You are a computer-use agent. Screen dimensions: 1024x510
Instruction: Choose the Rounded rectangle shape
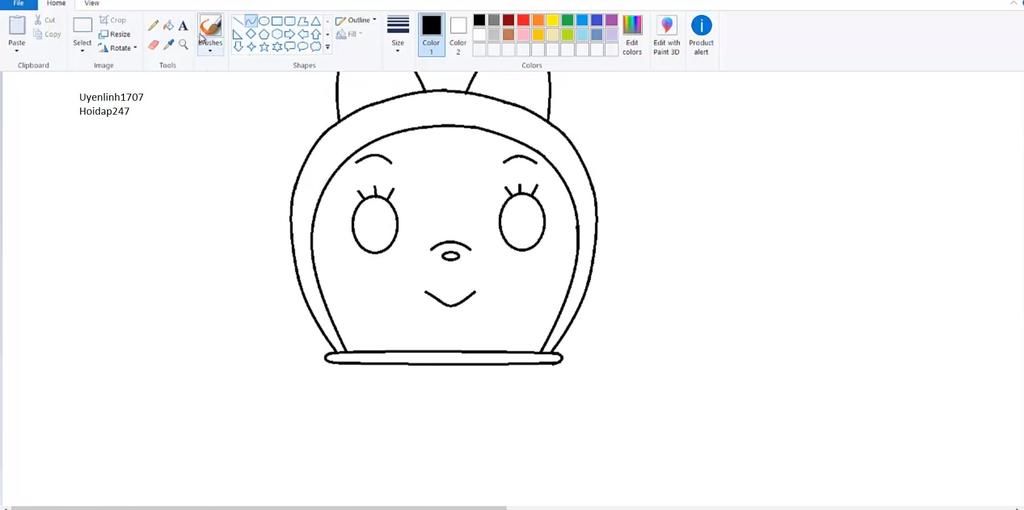pyautogui.click(x=290, y=21)
